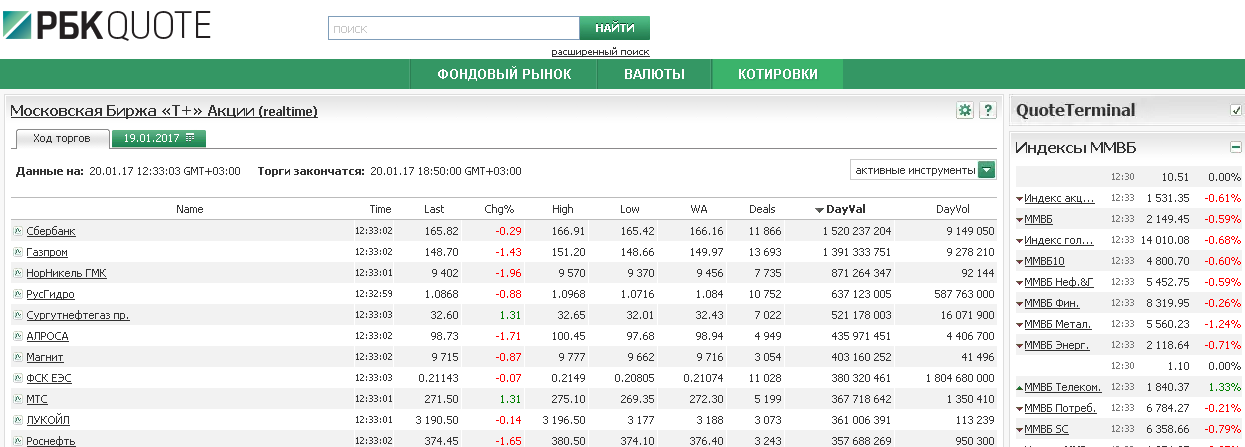This screenshot has width=1245, height=447.
Task: Open the АЛРОСА stock link
Action: [48, 336]
